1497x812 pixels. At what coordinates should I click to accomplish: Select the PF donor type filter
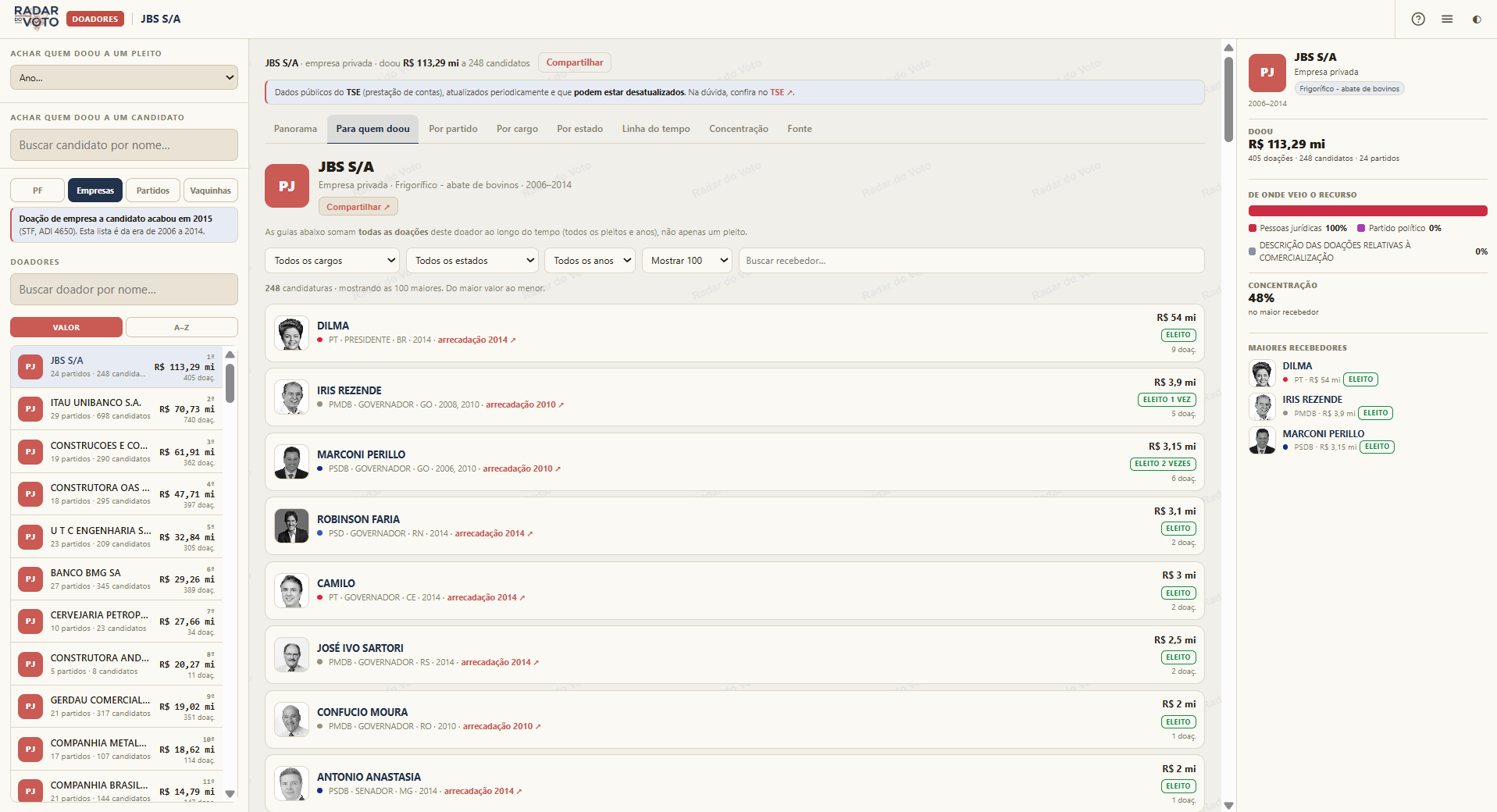37,191
